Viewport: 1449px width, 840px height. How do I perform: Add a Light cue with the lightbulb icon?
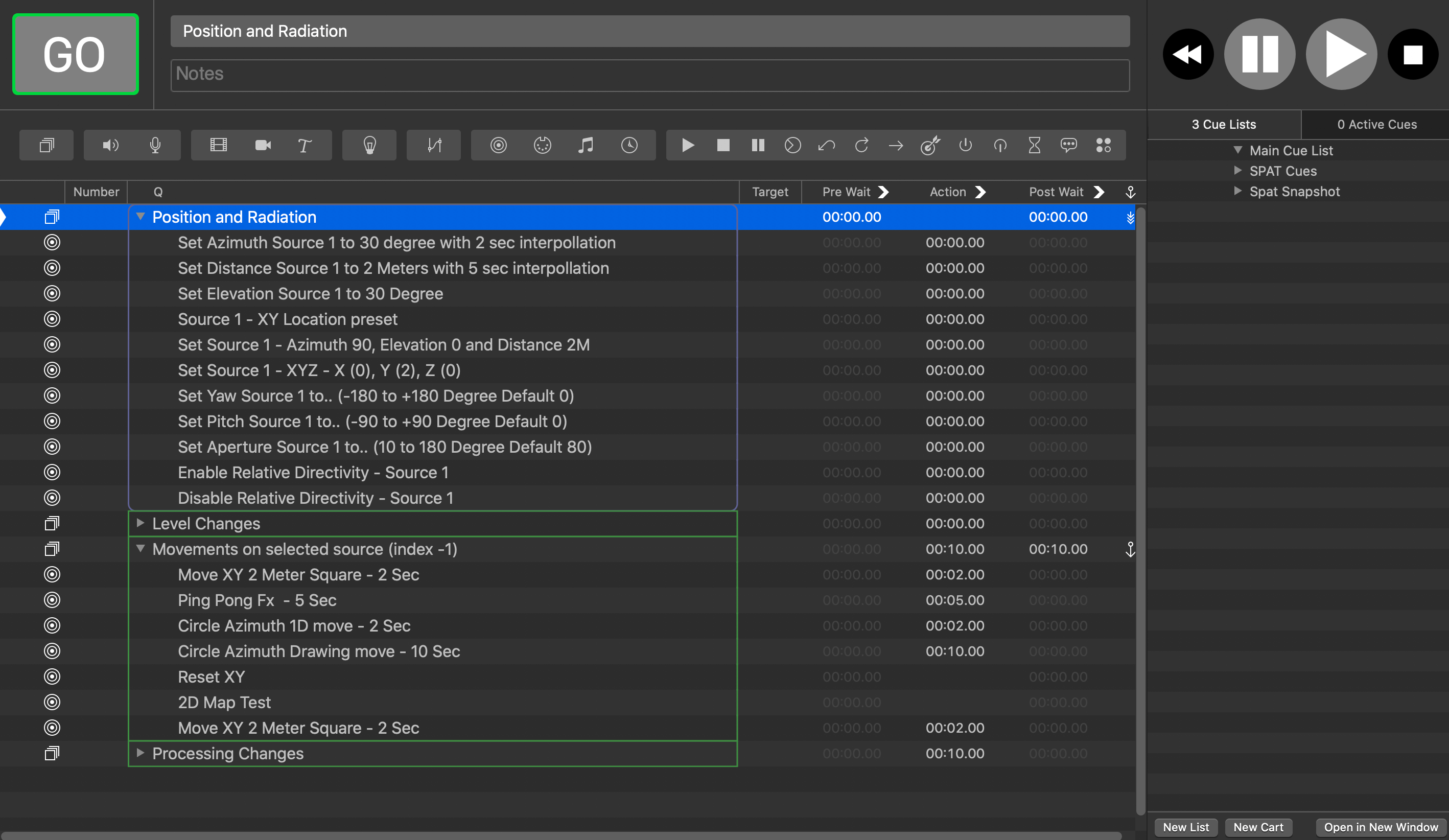point(369,146)
